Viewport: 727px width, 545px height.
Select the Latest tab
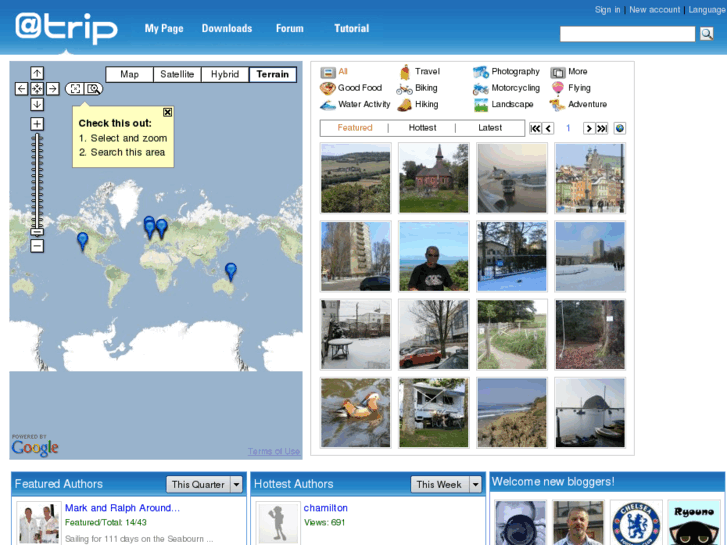pyautogui.click(x=490, y=128)
